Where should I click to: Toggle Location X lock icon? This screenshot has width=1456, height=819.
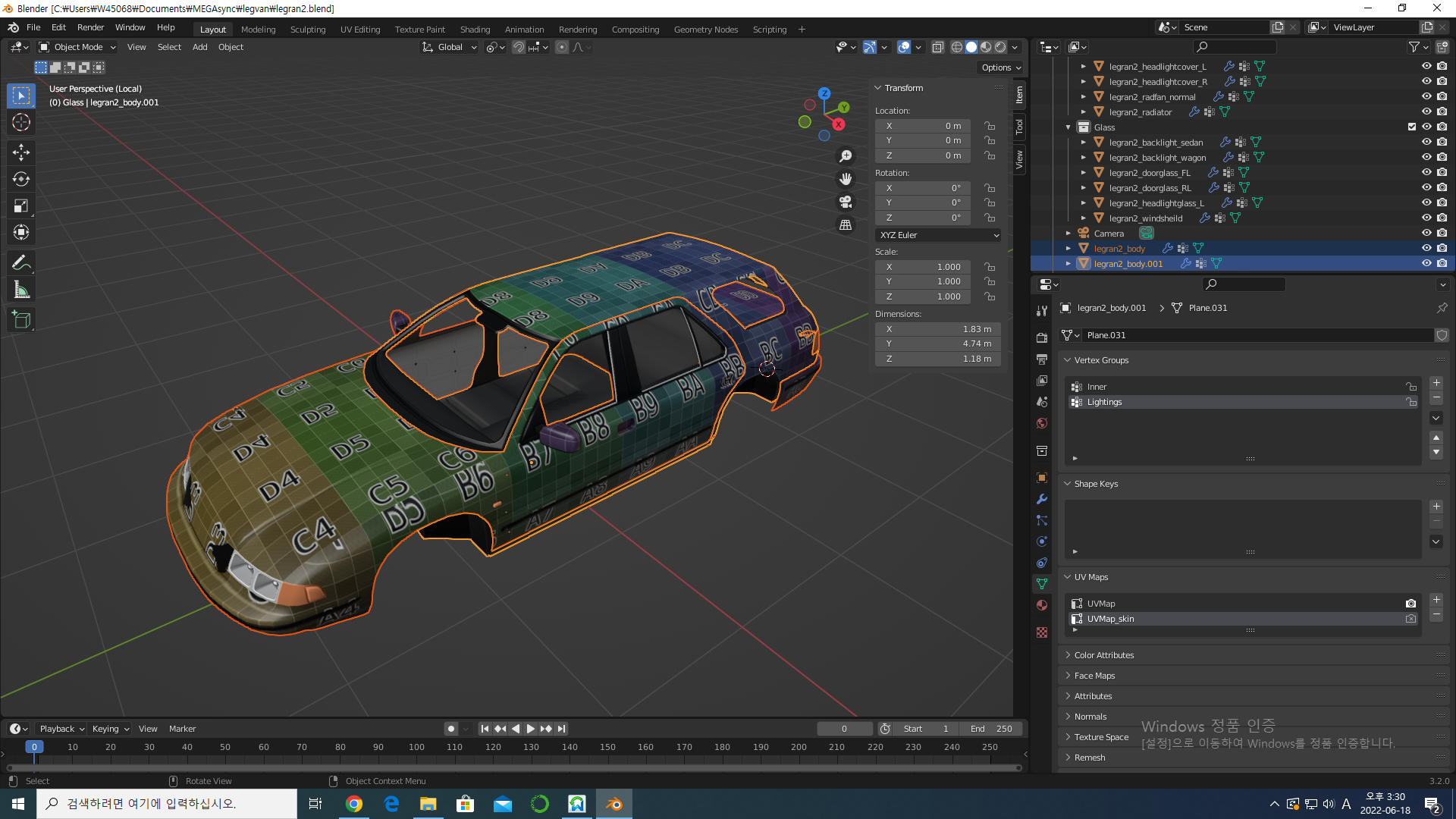point(990,126)
